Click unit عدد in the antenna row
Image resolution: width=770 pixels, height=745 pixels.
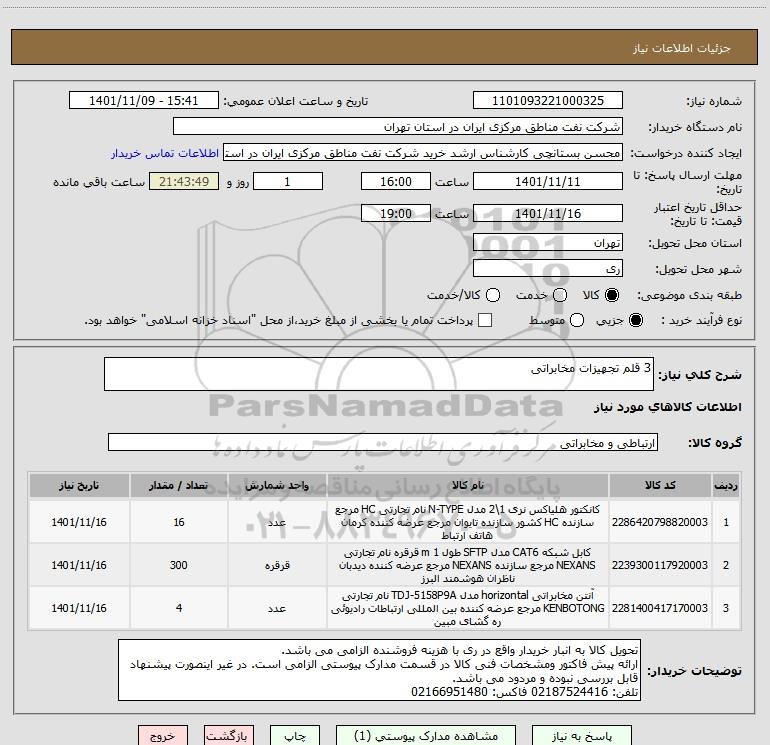(277, 608)
